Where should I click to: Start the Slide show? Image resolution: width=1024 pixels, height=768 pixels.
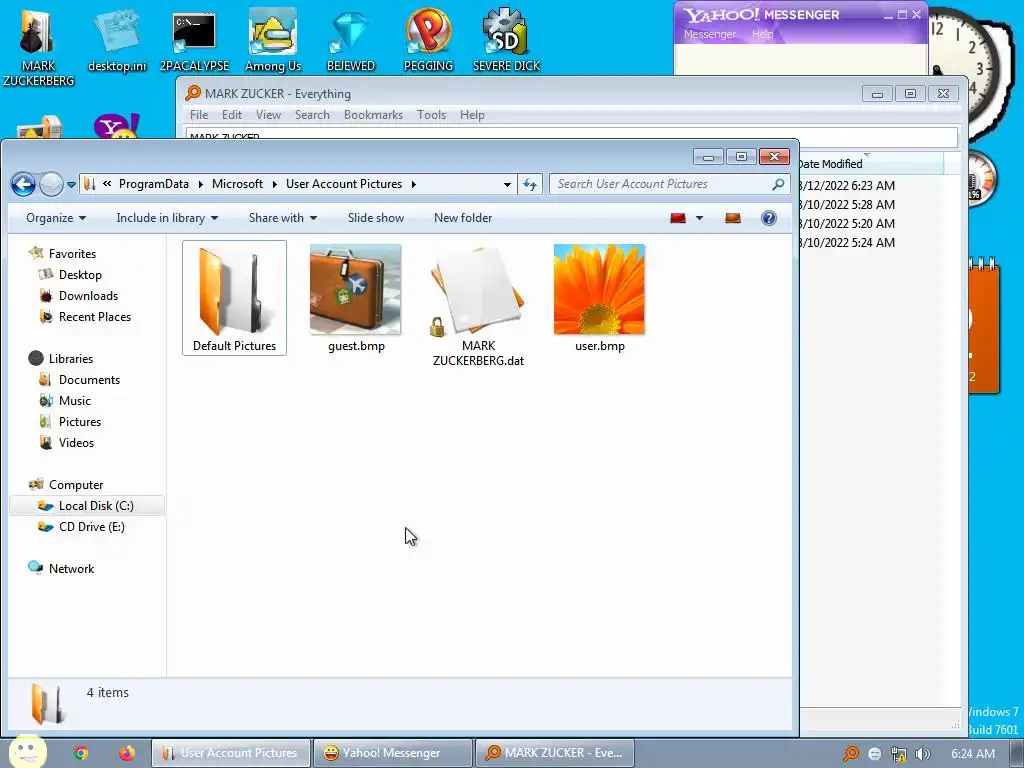click(376, 218)
